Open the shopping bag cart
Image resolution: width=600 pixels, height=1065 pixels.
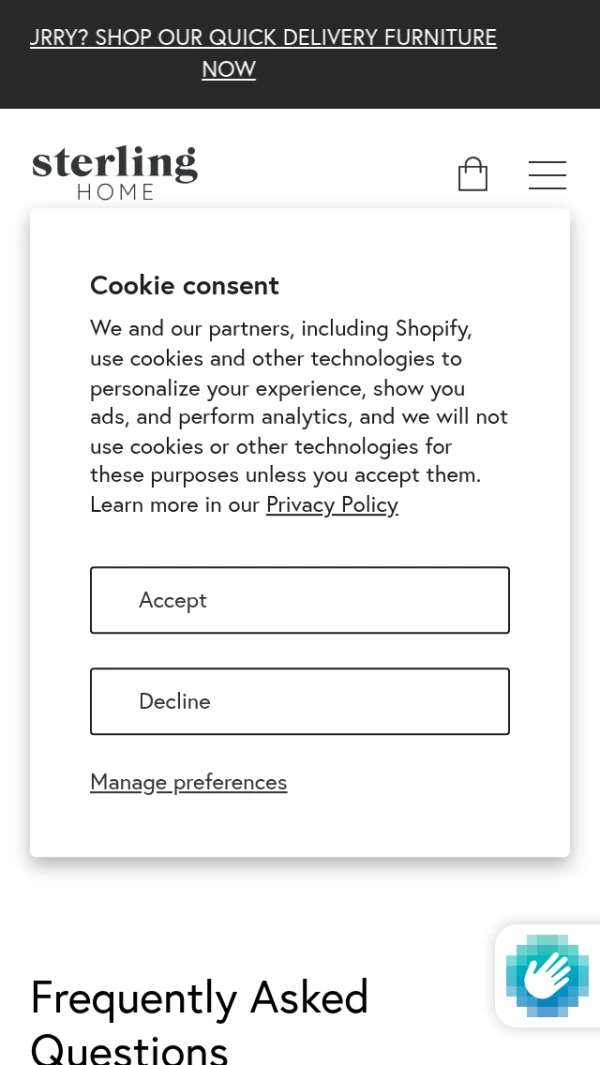coord(473,174)
